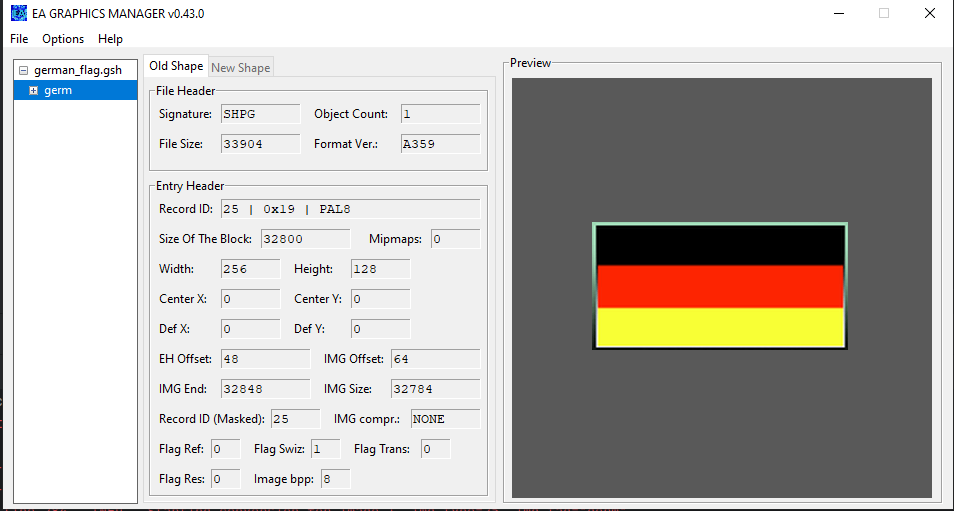This screenshot has height=511, width=954.
Task: Click the IMG Offset field showing 64
Action: (436, 359)
